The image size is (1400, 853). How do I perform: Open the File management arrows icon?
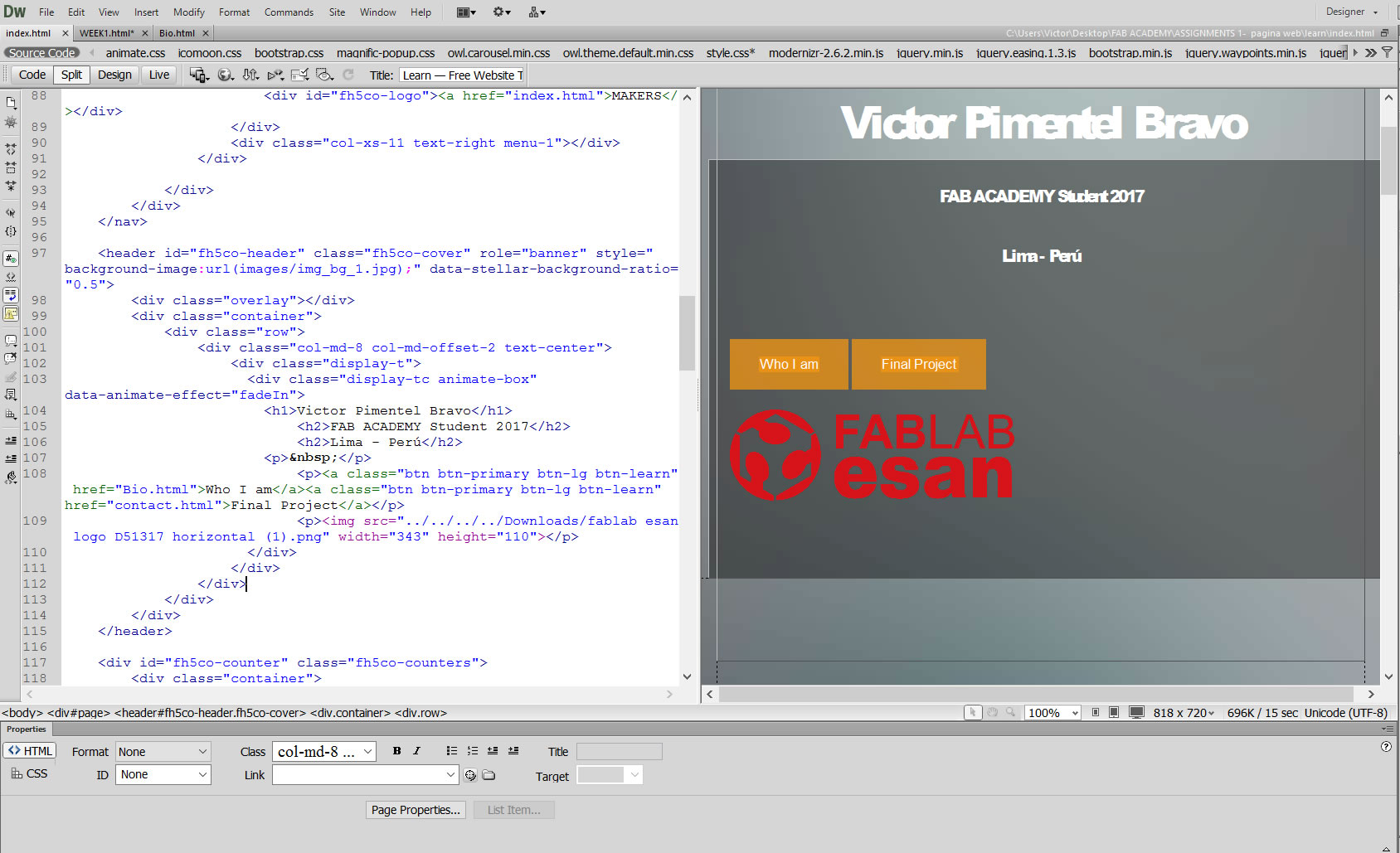250,75
